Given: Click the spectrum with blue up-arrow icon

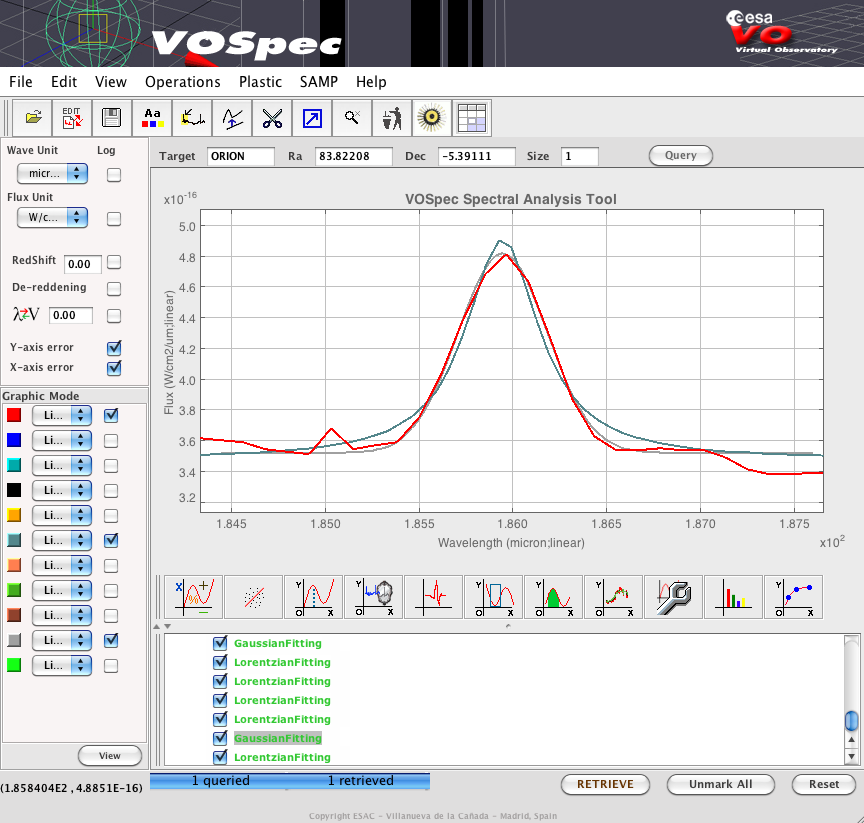Looking at the screenshot, I should pos(232,118).
